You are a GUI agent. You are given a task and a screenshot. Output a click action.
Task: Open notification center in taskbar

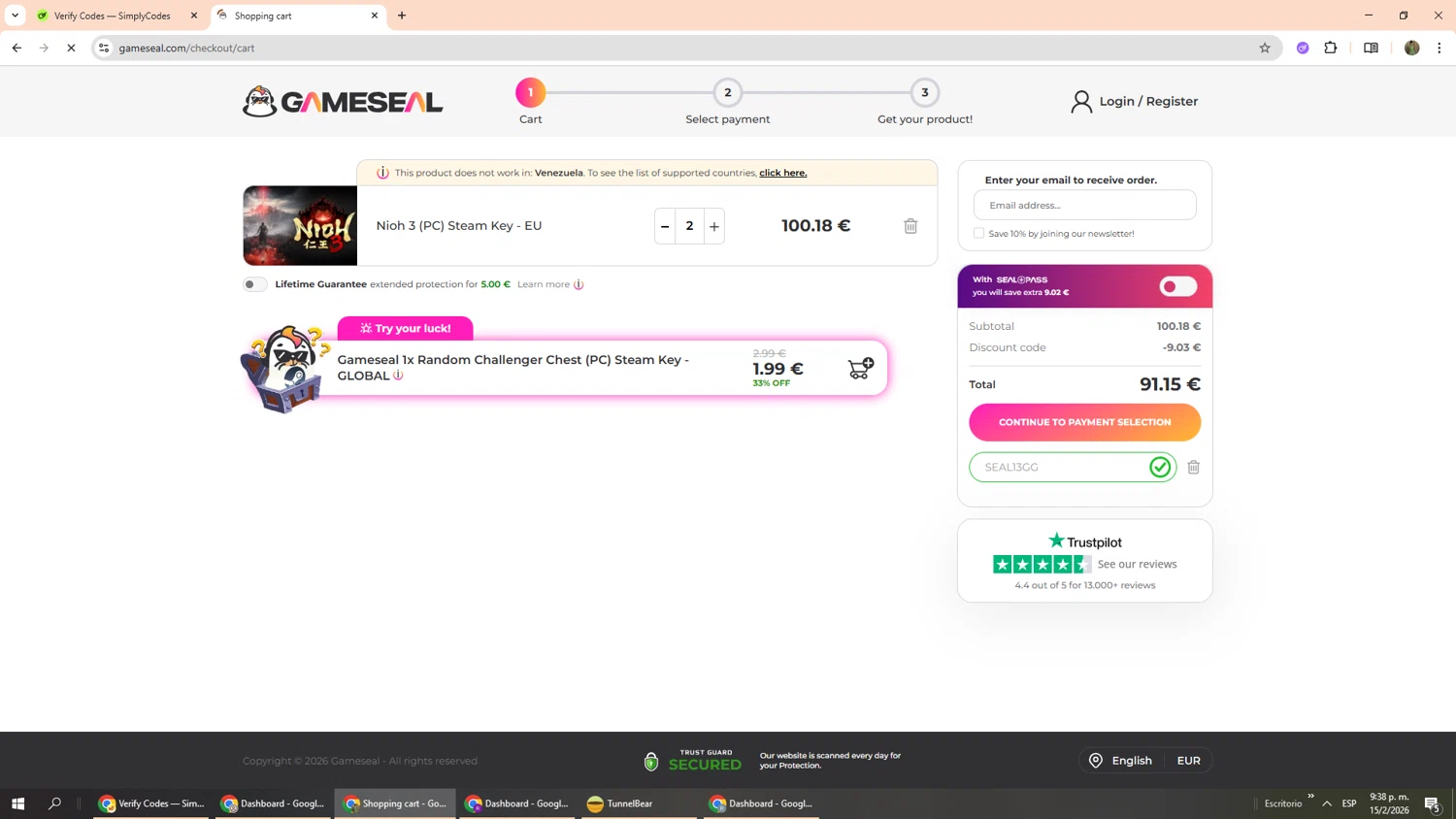click(1432, 803)
